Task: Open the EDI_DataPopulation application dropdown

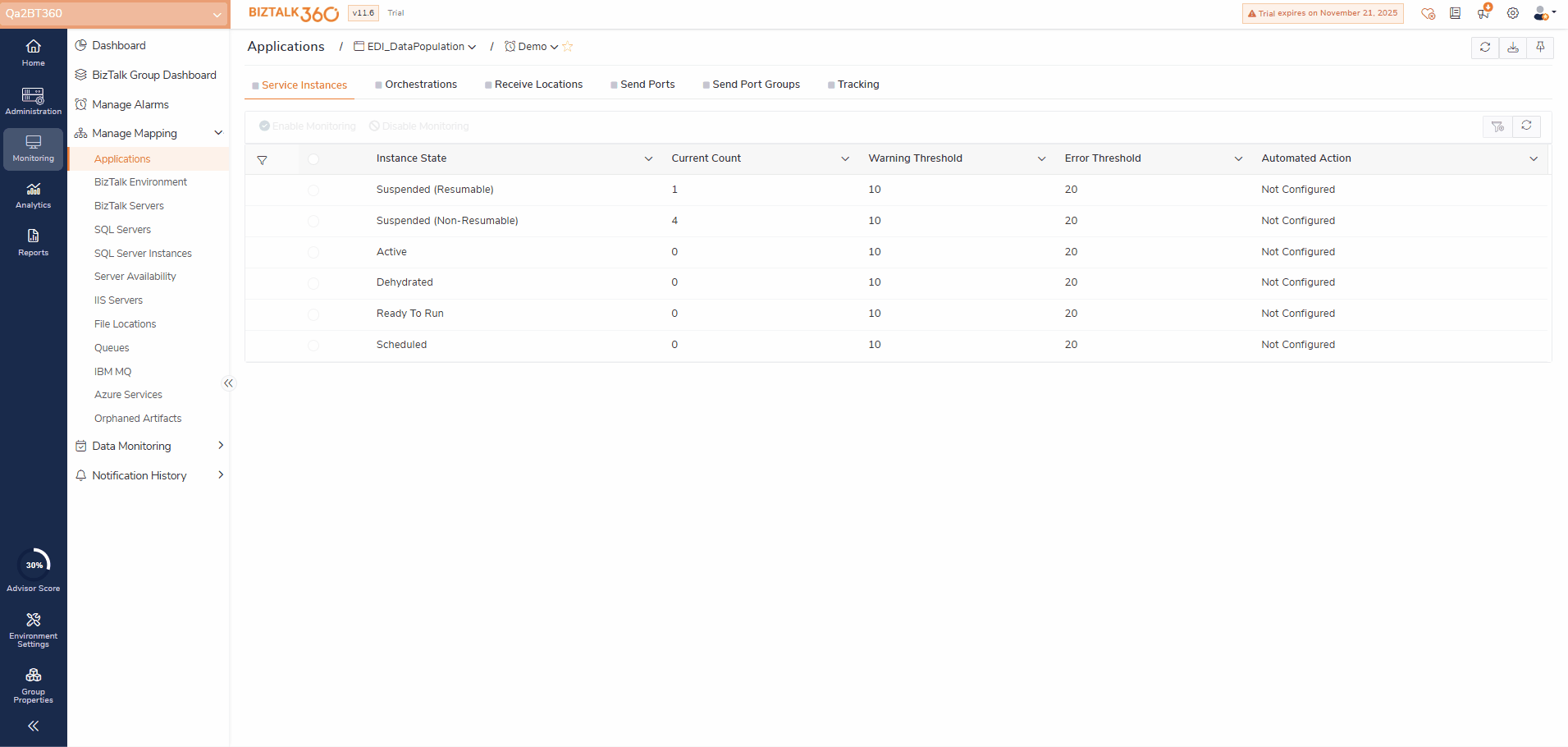Action: tap(416, 47)
